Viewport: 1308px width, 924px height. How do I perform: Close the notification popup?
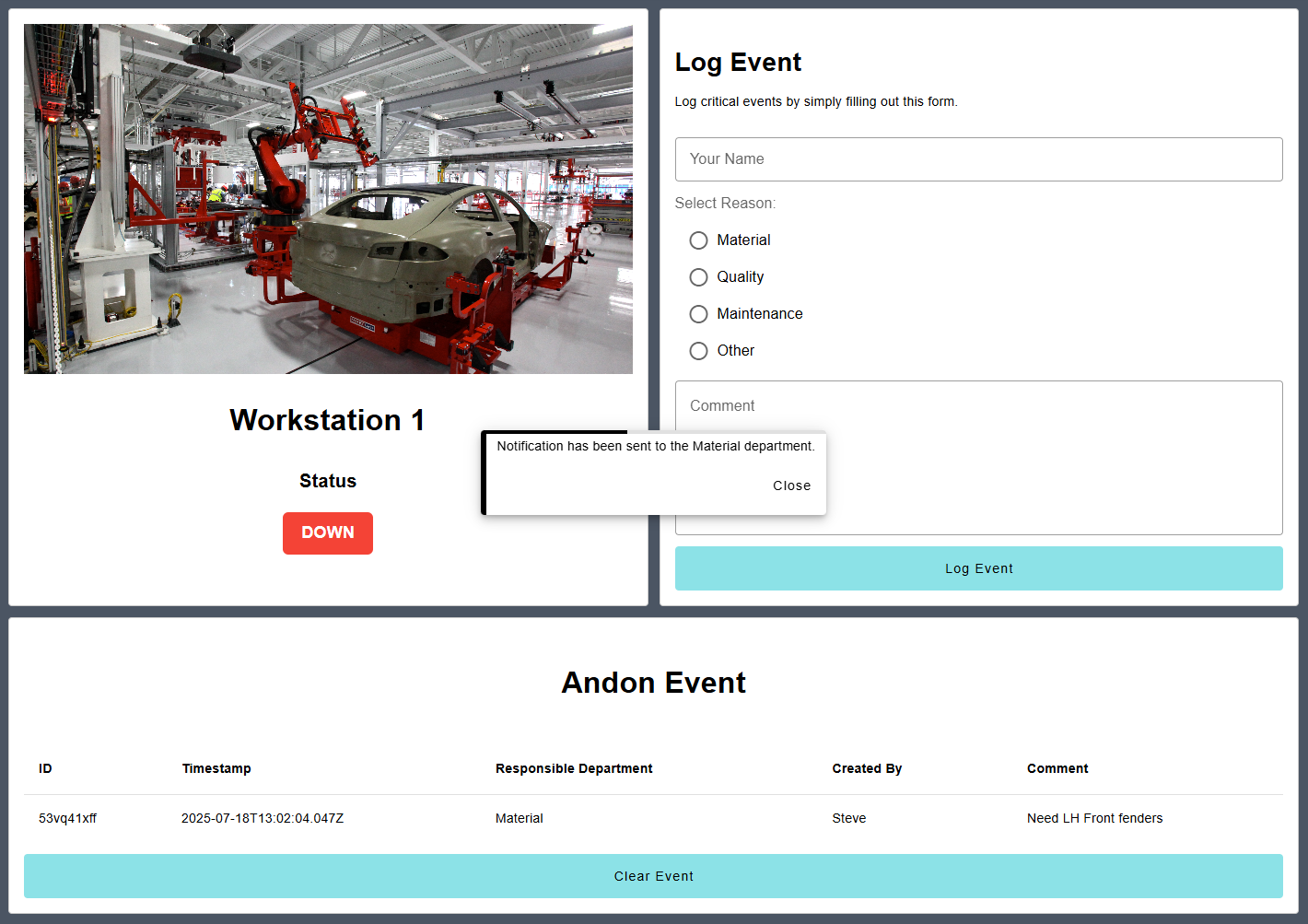click(792, 485)
